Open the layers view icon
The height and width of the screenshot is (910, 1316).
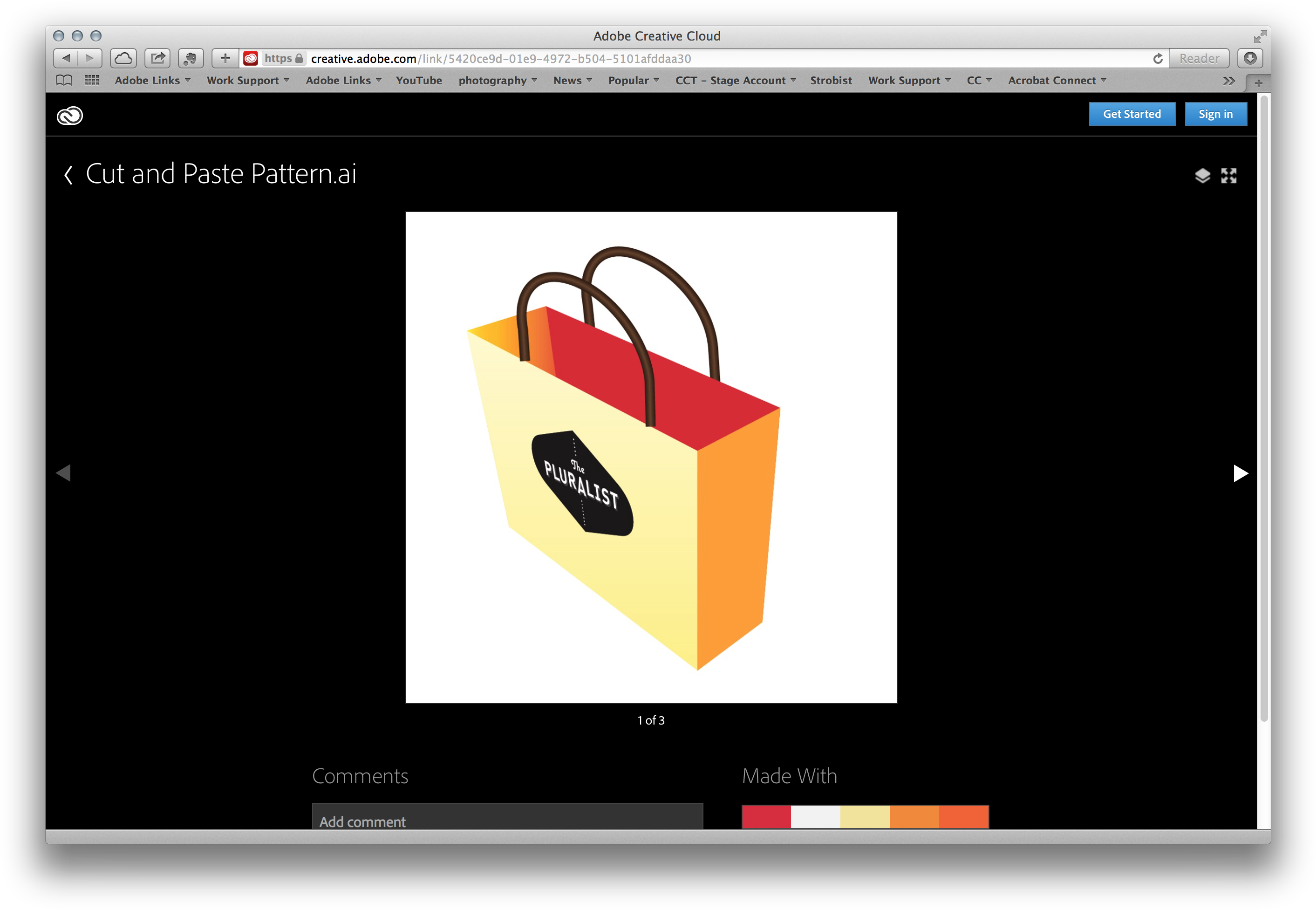1202,176
